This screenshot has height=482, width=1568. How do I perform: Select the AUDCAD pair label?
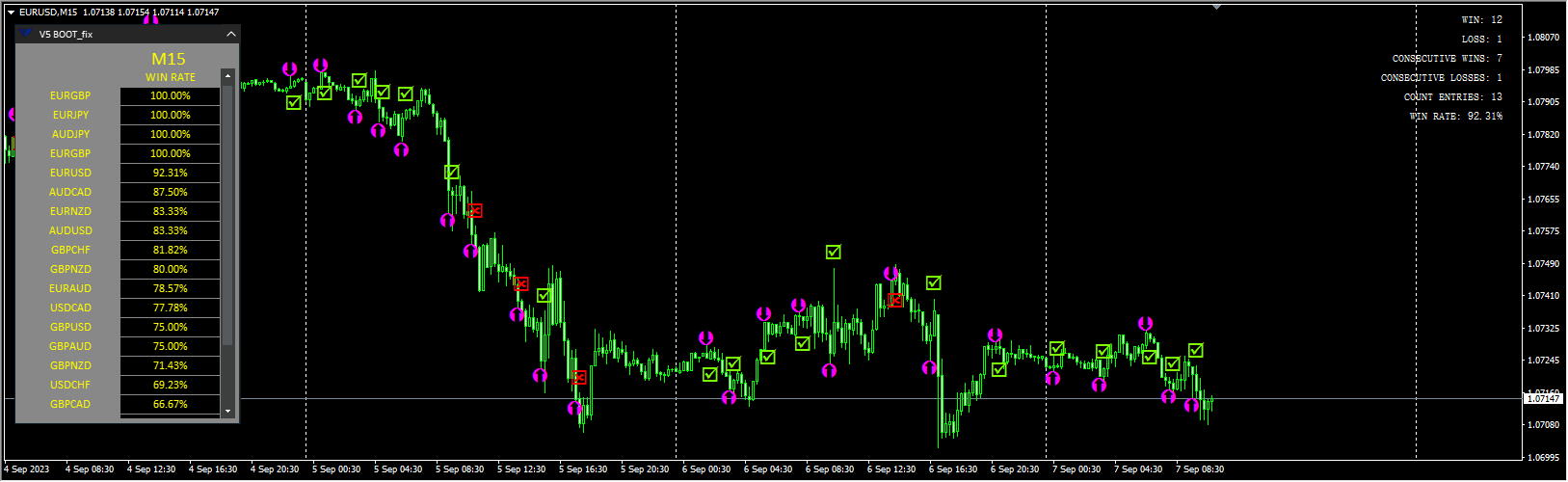pos(70,192)
